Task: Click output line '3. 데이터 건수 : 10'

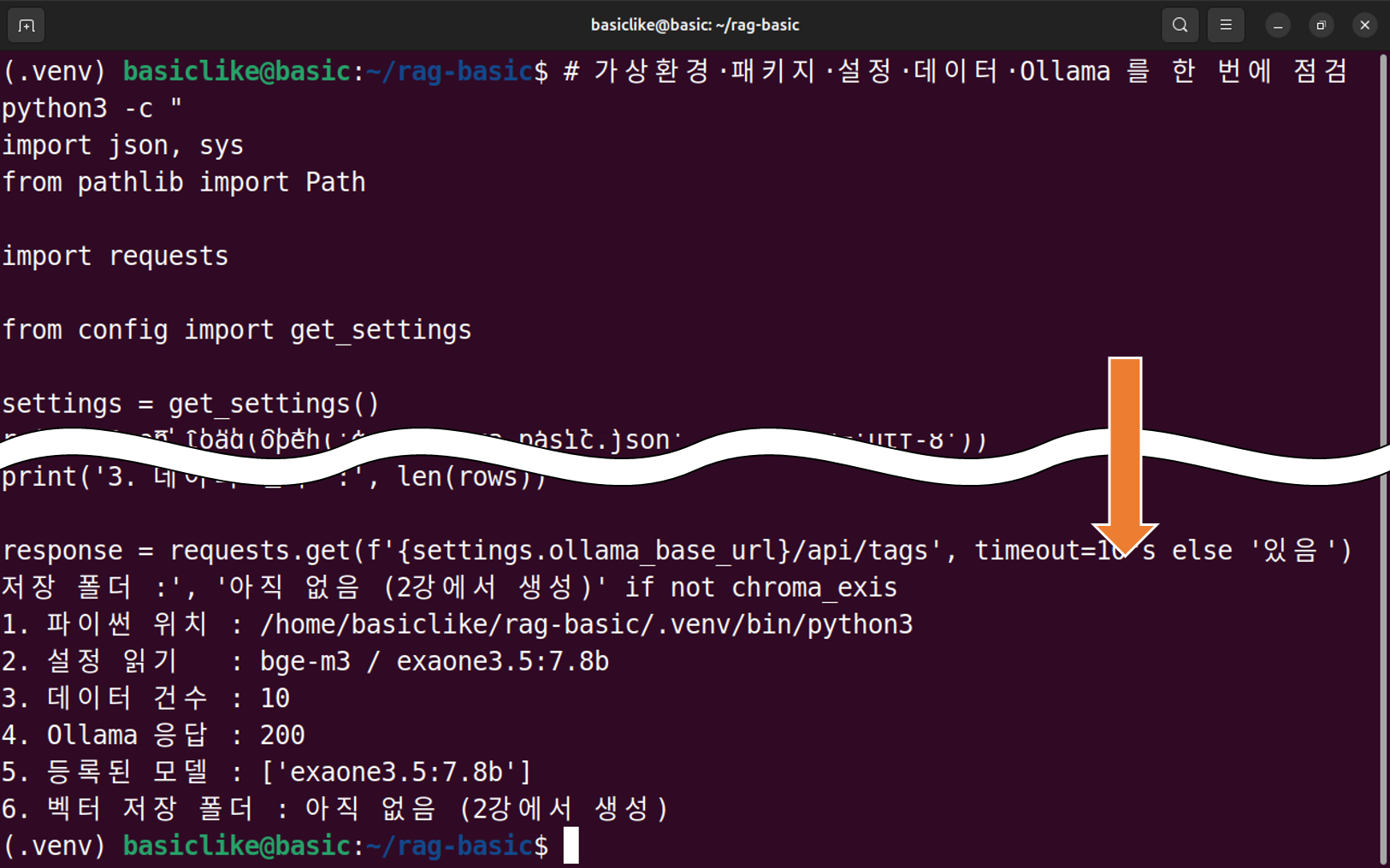Action: (x=146, y=698)
